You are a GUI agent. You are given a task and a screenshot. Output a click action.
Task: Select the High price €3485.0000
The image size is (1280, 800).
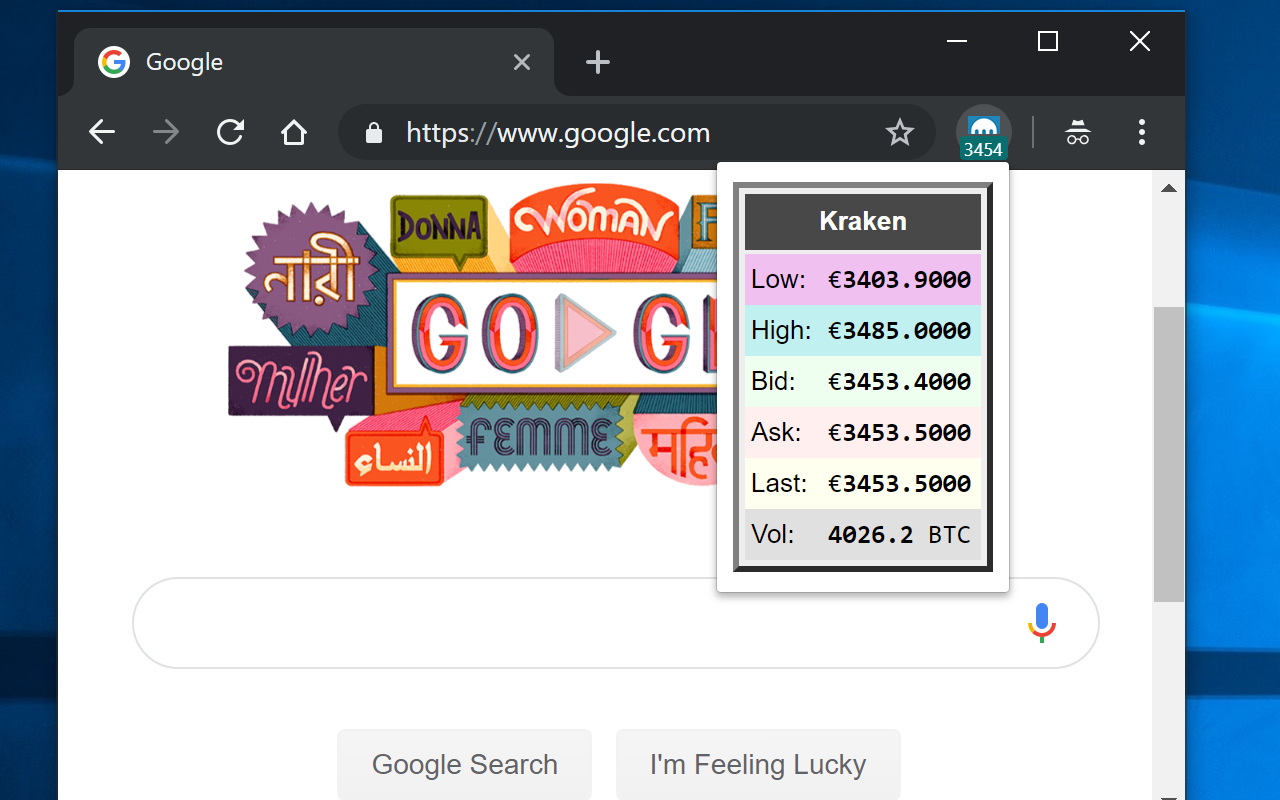[900, 331]
